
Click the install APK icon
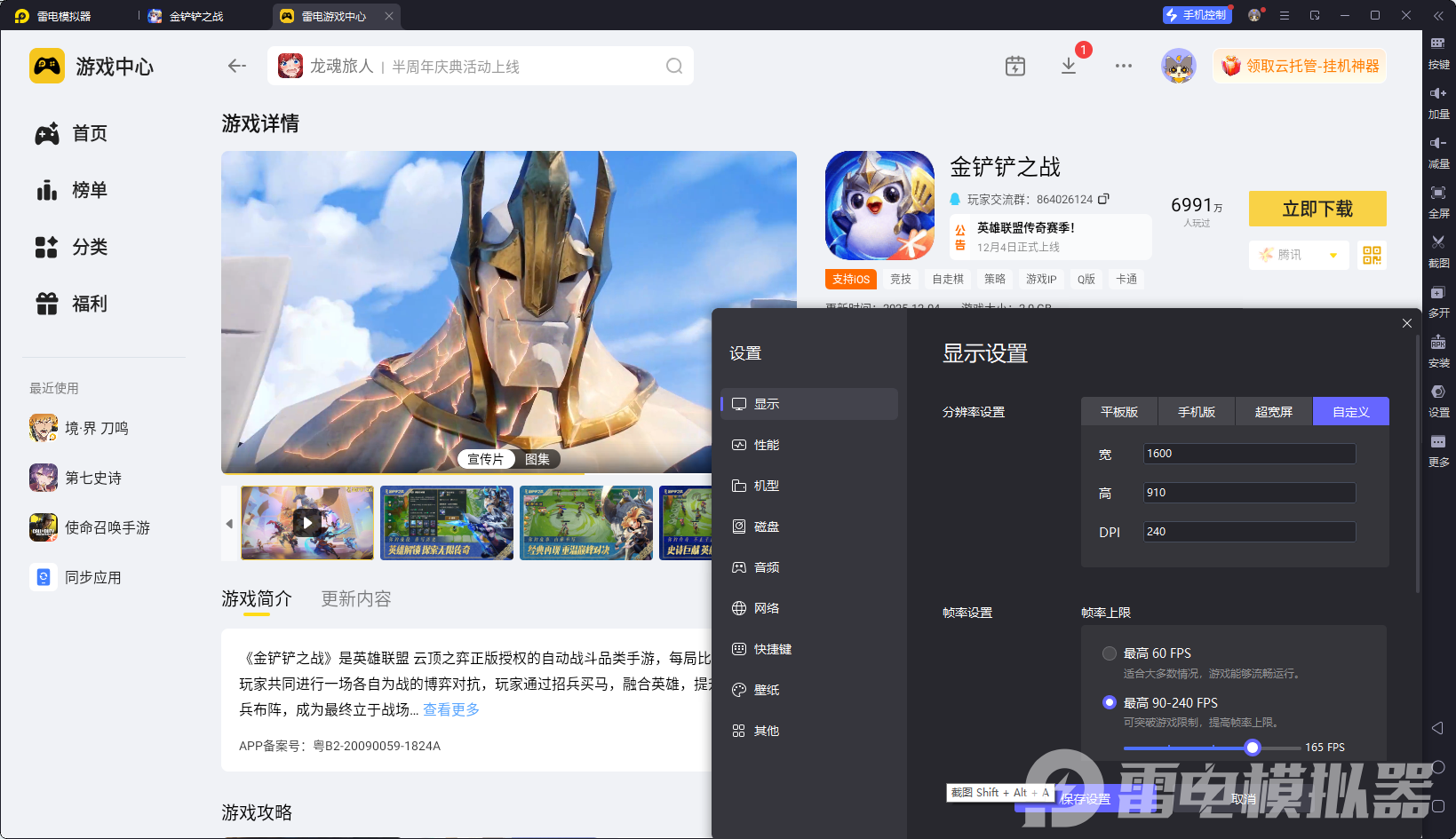(1437, 343)
